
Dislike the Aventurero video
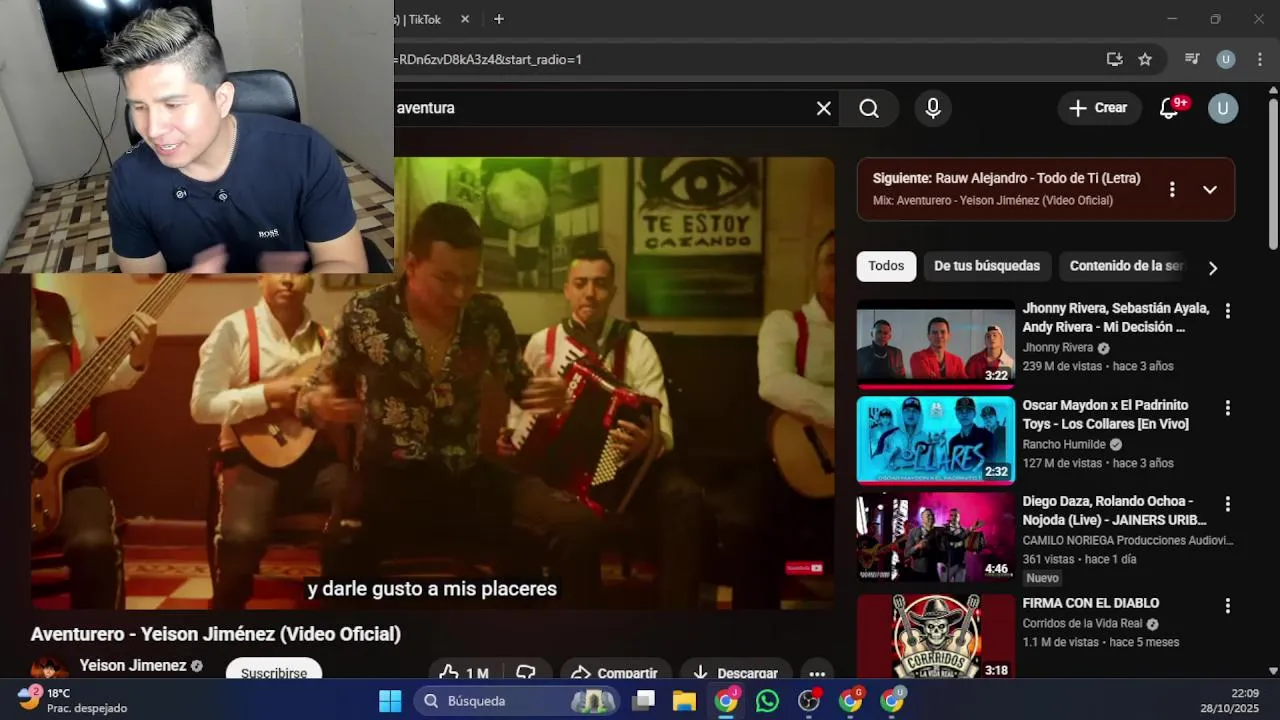(526, 673)
